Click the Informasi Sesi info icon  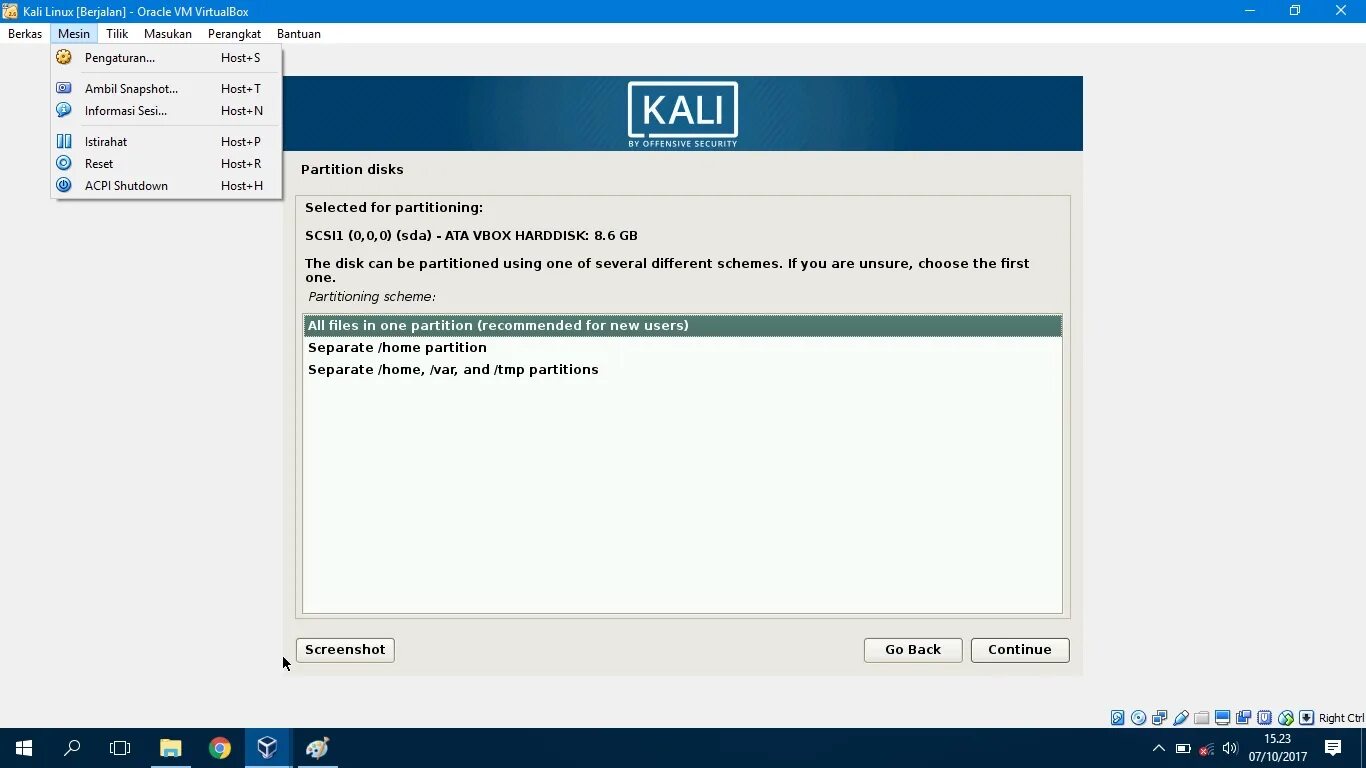point(64,110)
